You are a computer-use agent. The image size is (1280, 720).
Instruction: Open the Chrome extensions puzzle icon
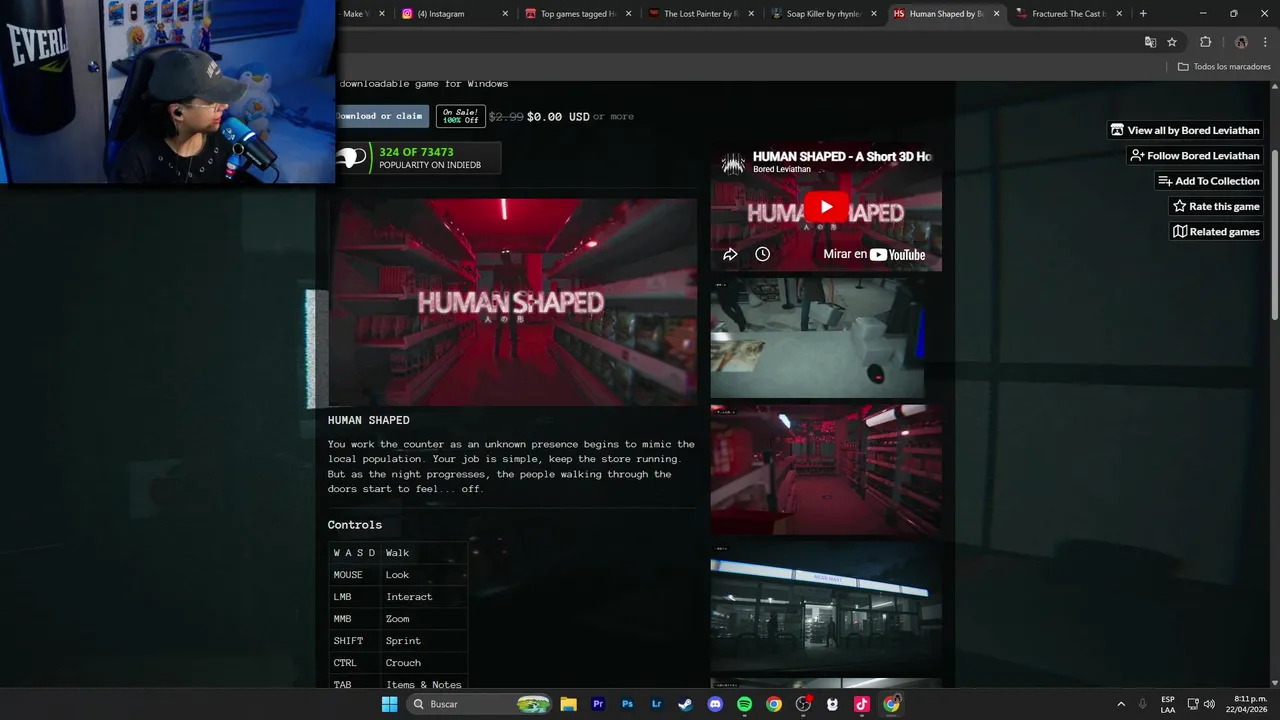tap(1205, 42)
